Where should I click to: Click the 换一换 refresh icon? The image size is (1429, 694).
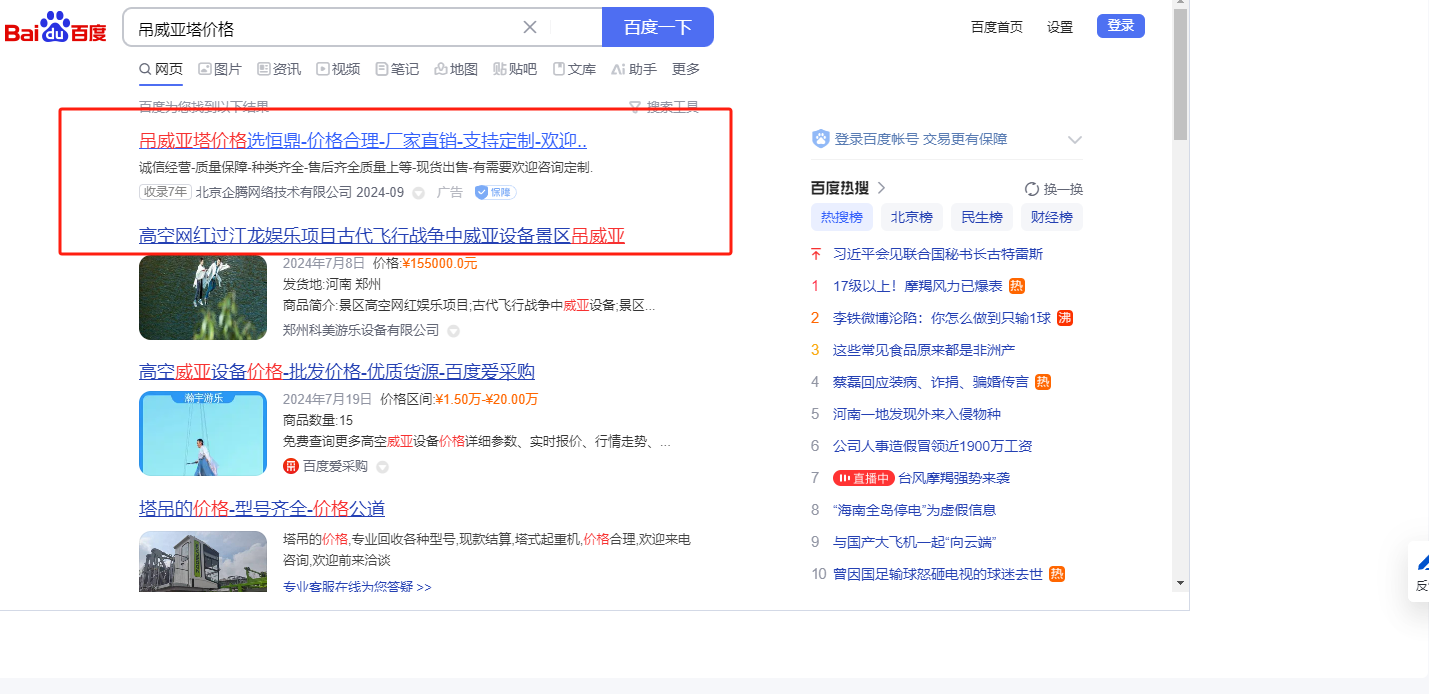[x=1032, y=189]
